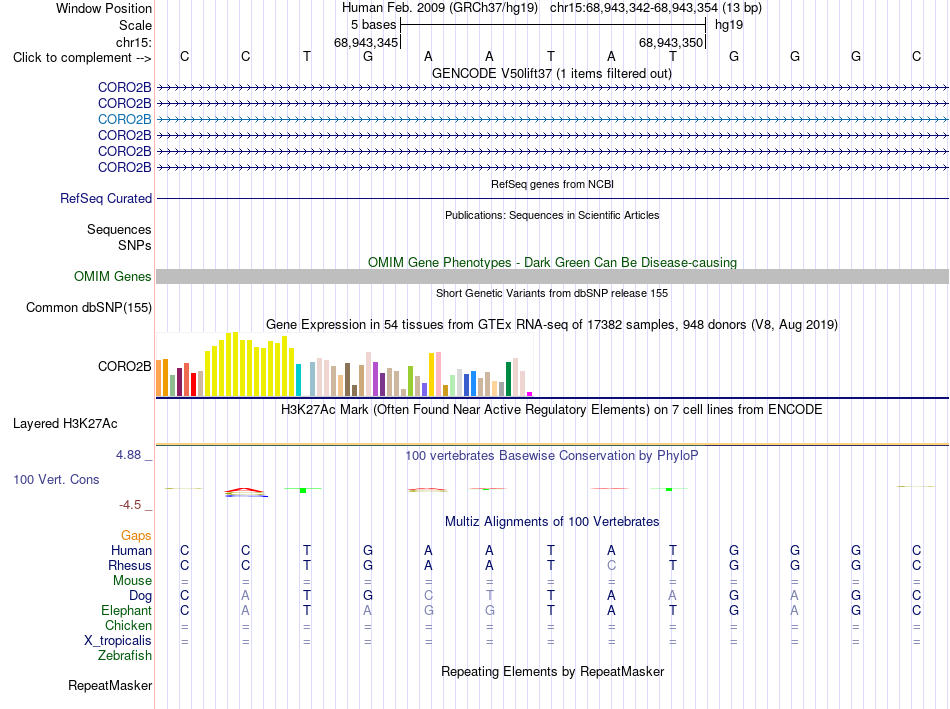This screenshot has height=709, width=950.
Task: Click the chr15:68,943,342-68,943,354 coordinates text
Action: point(634,8)
